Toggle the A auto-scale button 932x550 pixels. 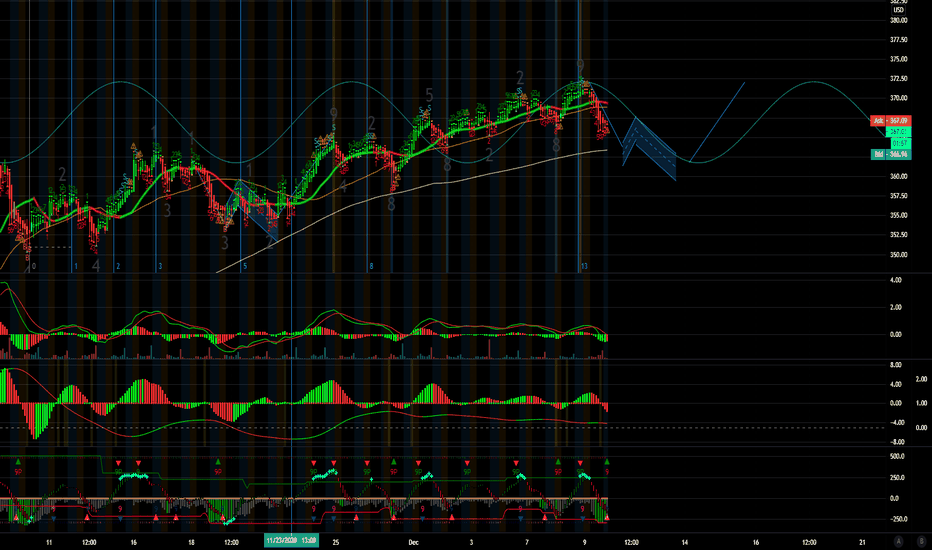tap(899, 541)
